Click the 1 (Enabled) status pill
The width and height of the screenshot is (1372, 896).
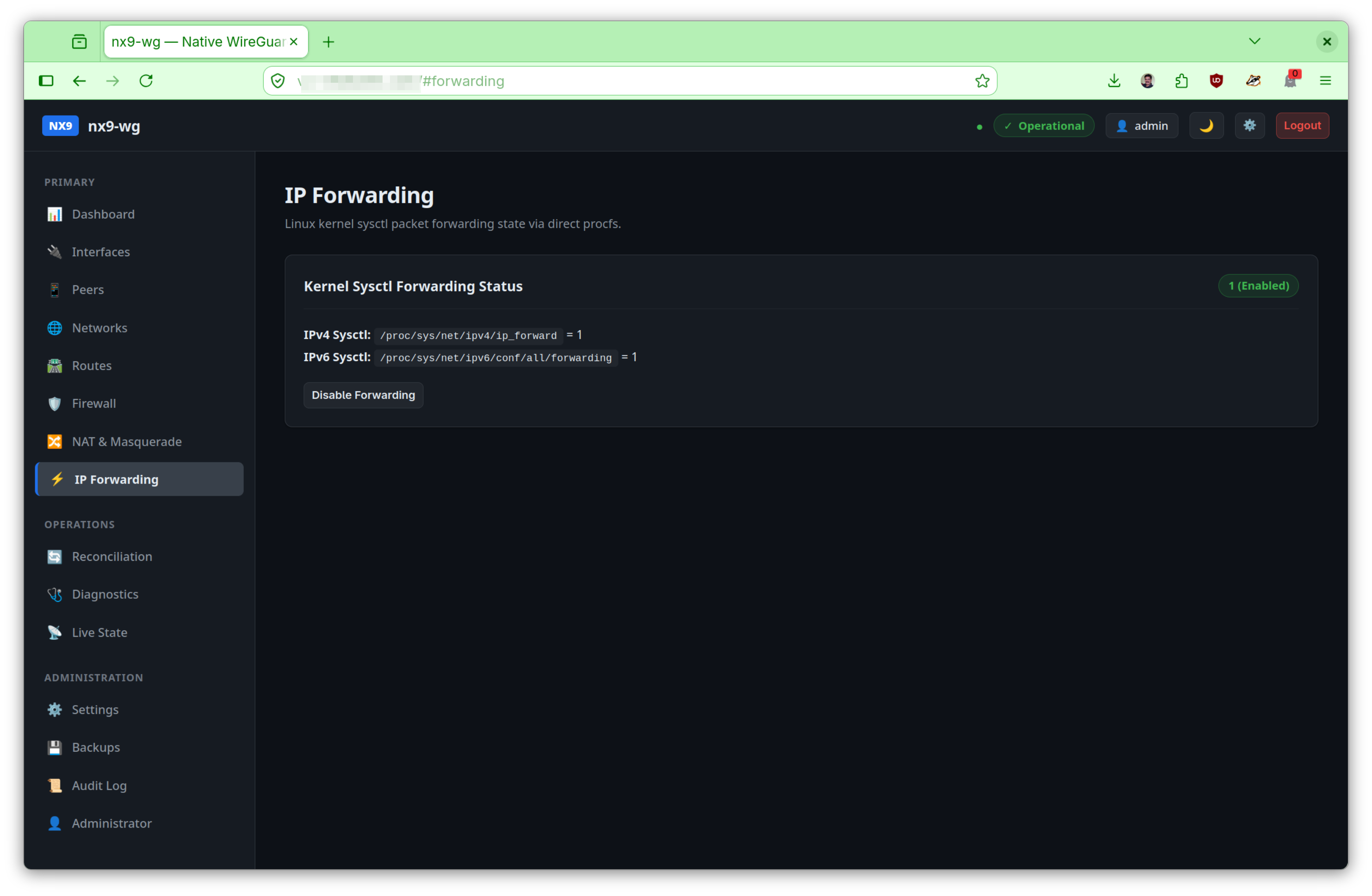[x=1258, y=286]
